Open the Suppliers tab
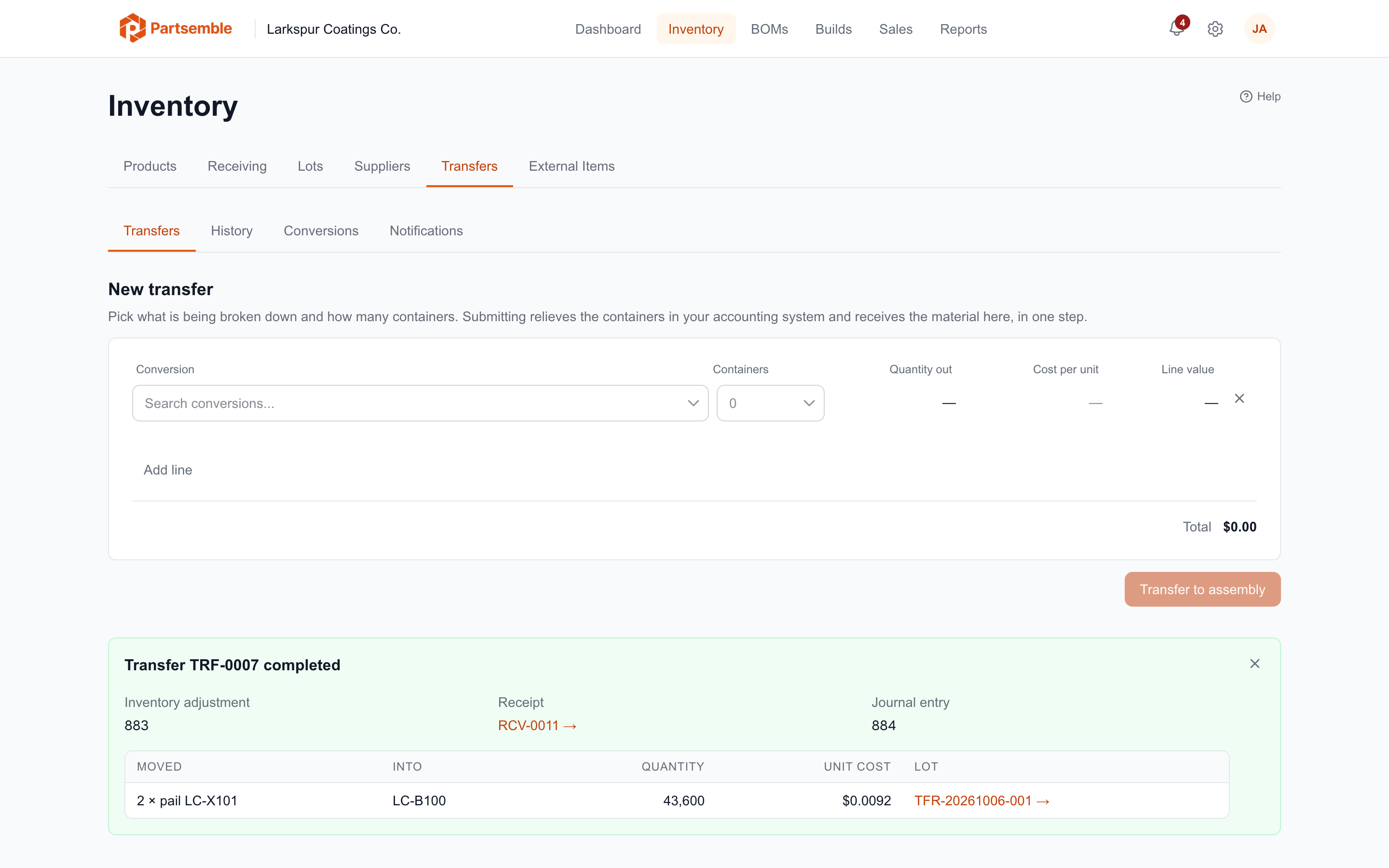The image size is (1389, 868). (381, 166)
